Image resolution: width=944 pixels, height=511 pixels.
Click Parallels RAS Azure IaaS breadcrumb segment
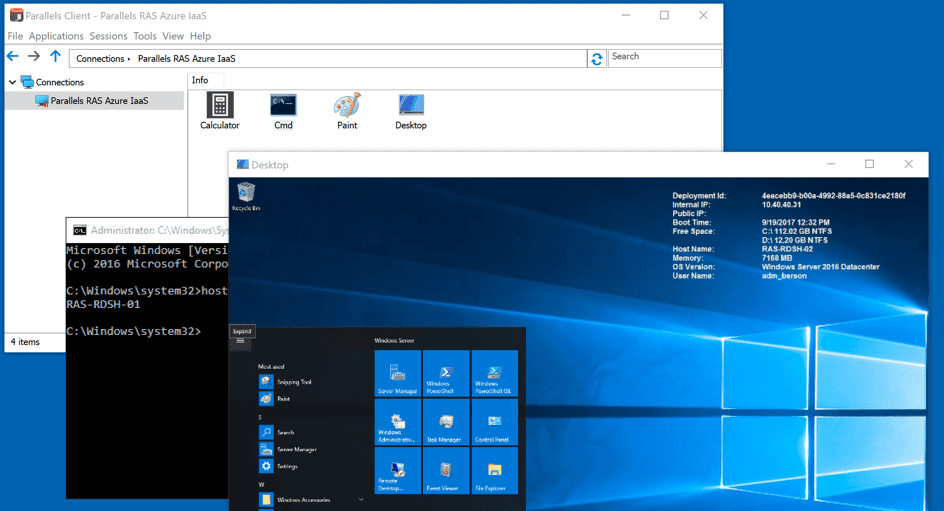click(x=187, y=58)
